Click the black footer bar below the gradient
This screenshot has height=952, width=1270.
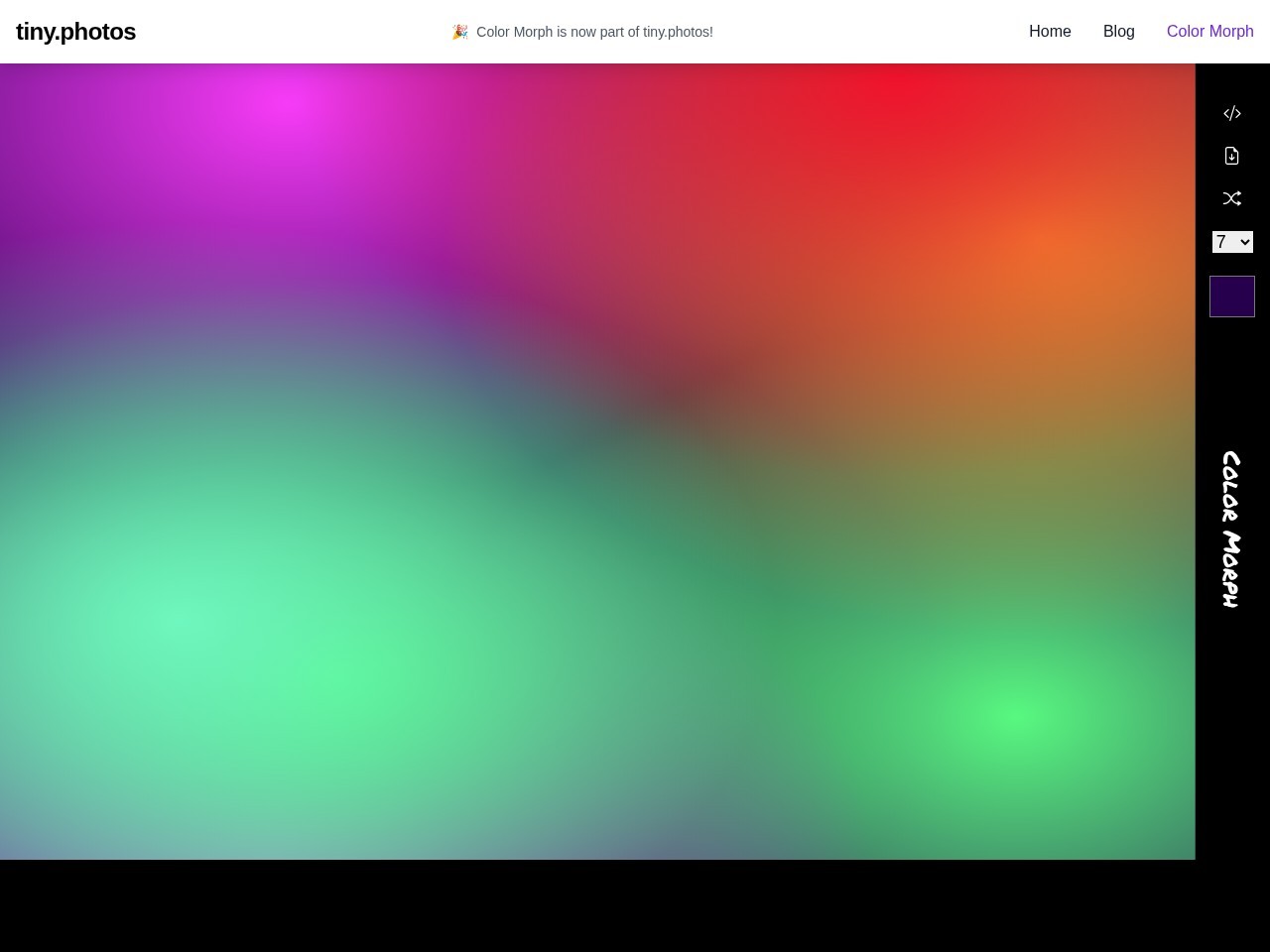635,905
